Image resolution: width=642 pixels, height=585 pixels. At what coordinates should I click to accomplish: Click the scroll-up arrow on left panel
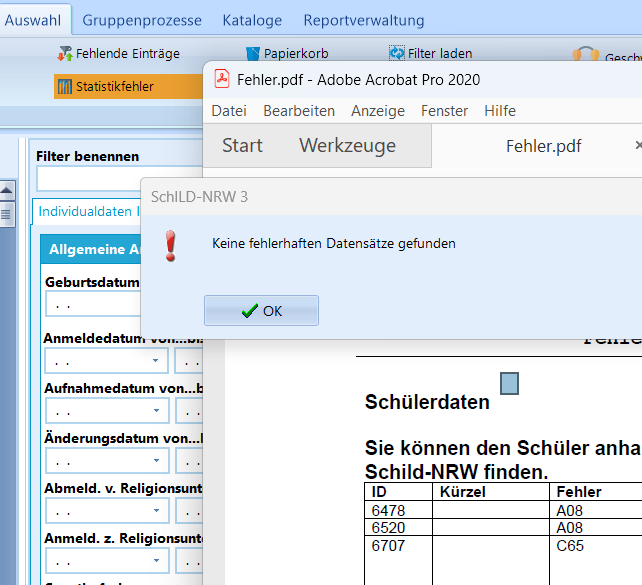tap(7, 190)
